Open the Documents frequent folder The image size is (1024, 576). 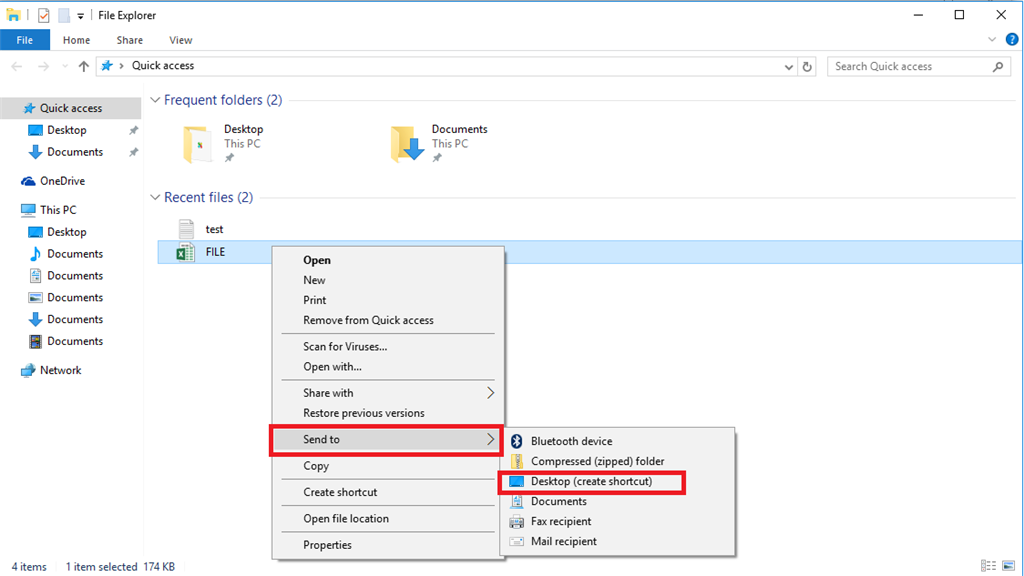(x=459, y=129)
